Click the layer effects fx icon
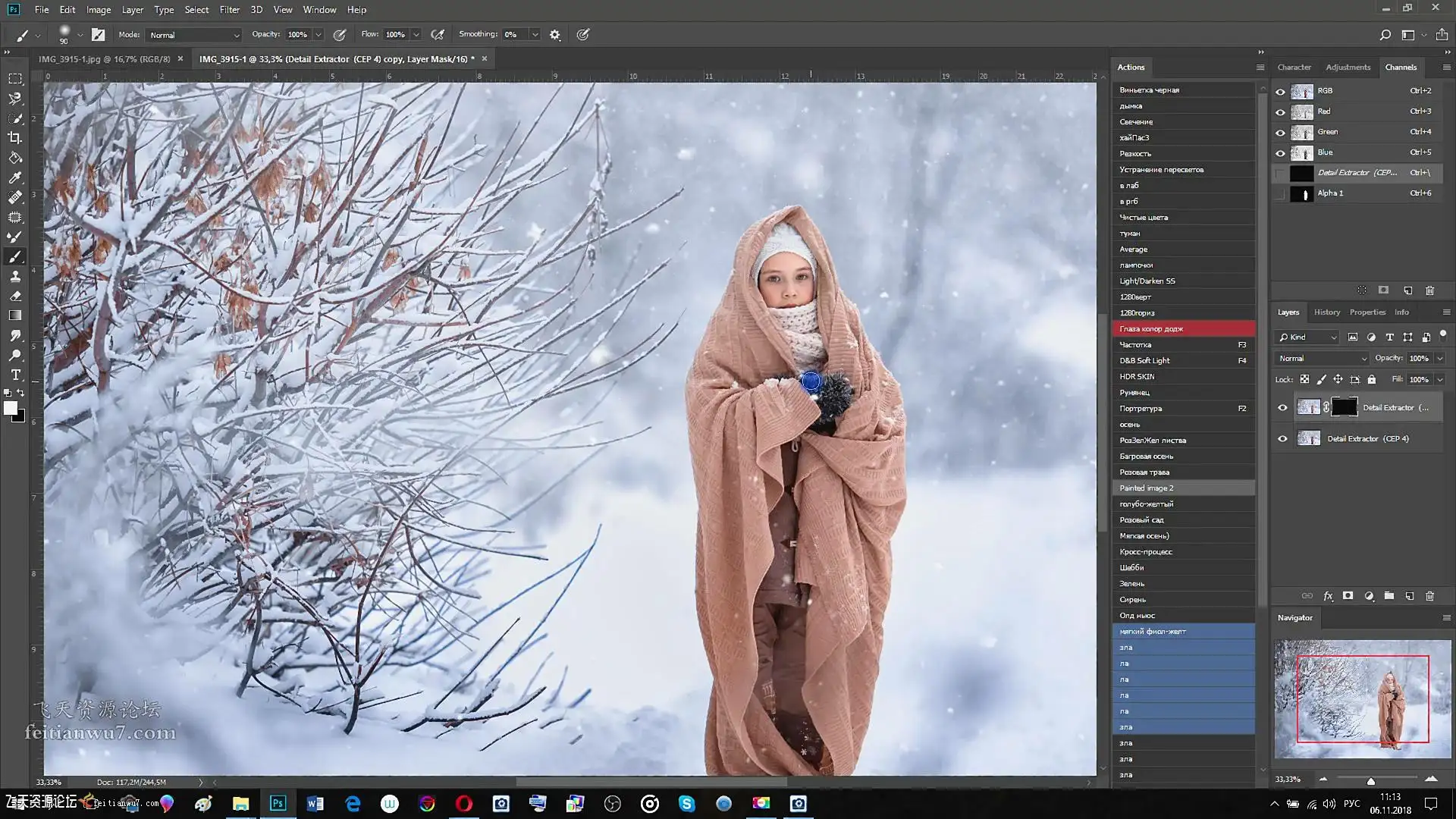Image resolution: width=1456 pixels, height=819 pixels. point(1328,596)
